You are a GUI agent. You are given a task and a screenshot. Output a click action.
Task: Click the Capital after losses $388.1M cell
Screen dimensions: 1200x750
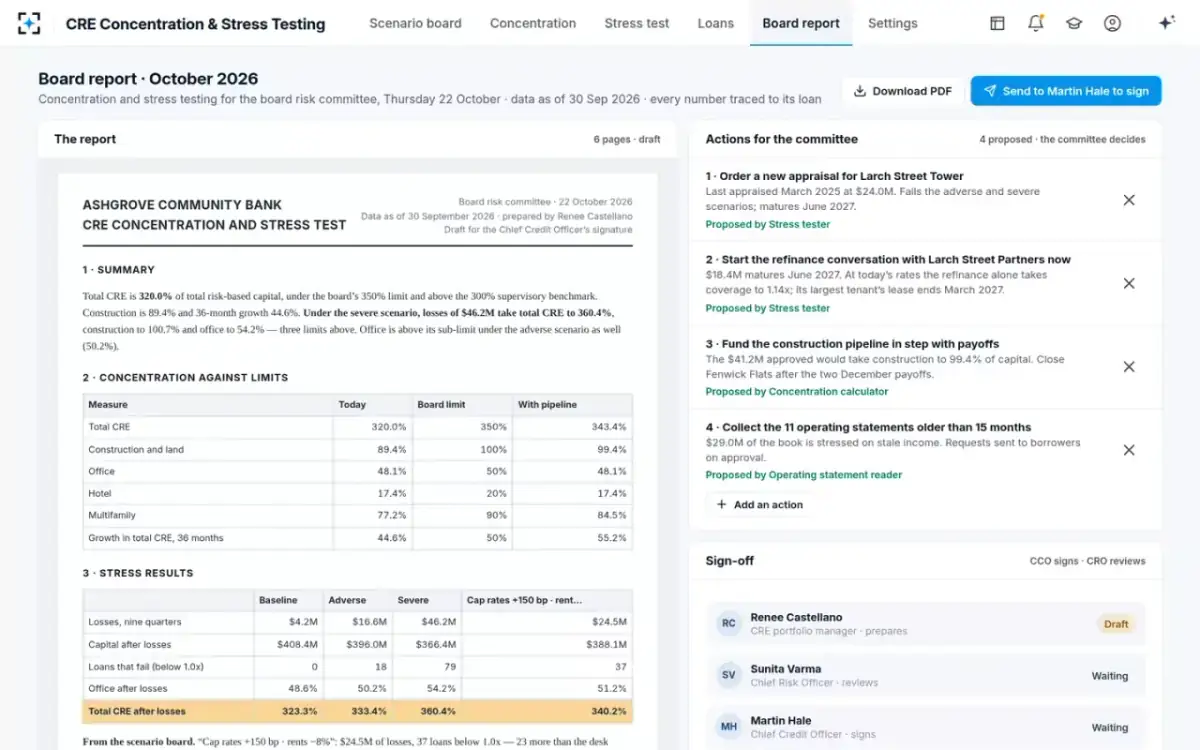coord(547,645)
